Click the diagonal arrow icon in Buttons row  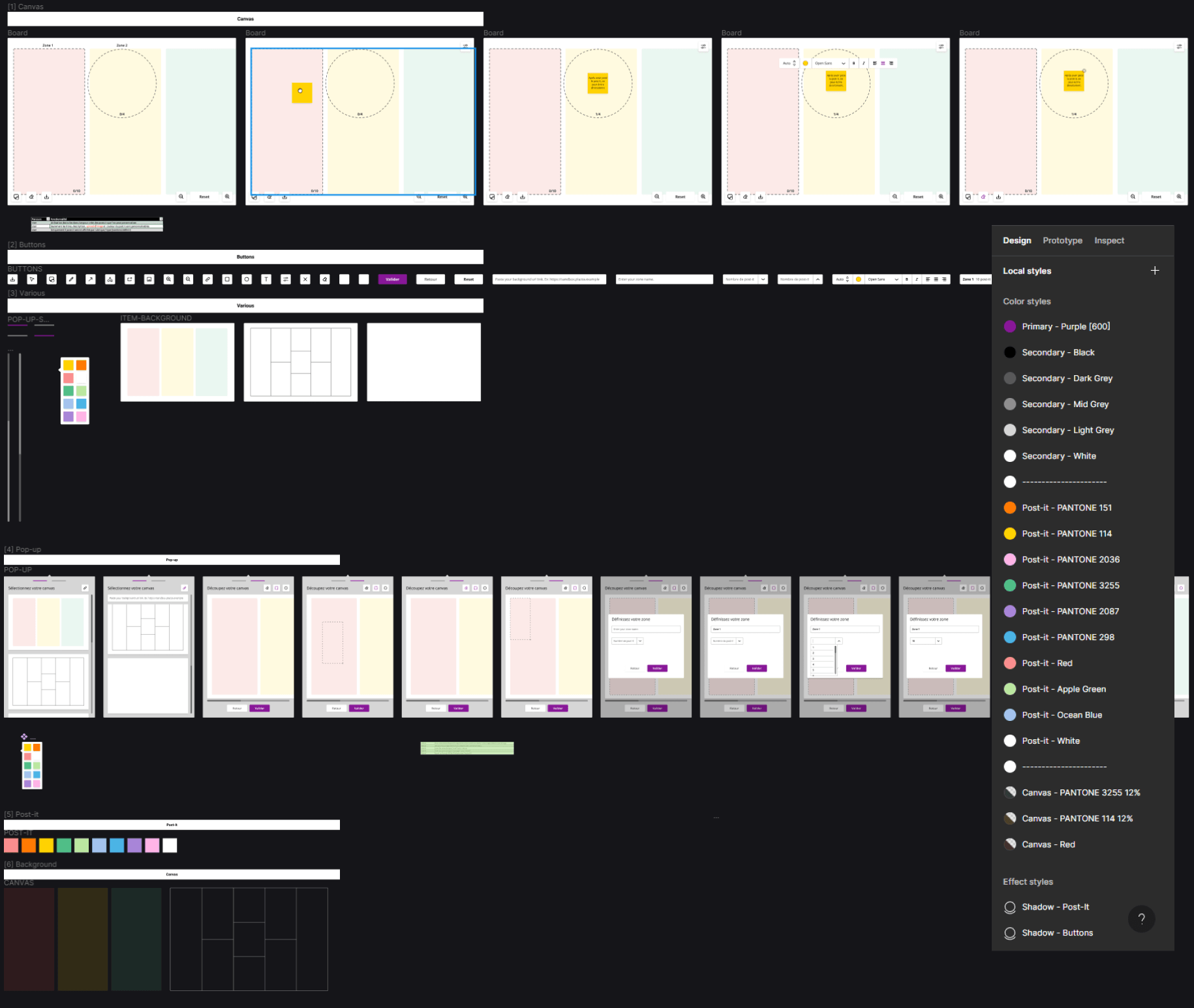91,279
